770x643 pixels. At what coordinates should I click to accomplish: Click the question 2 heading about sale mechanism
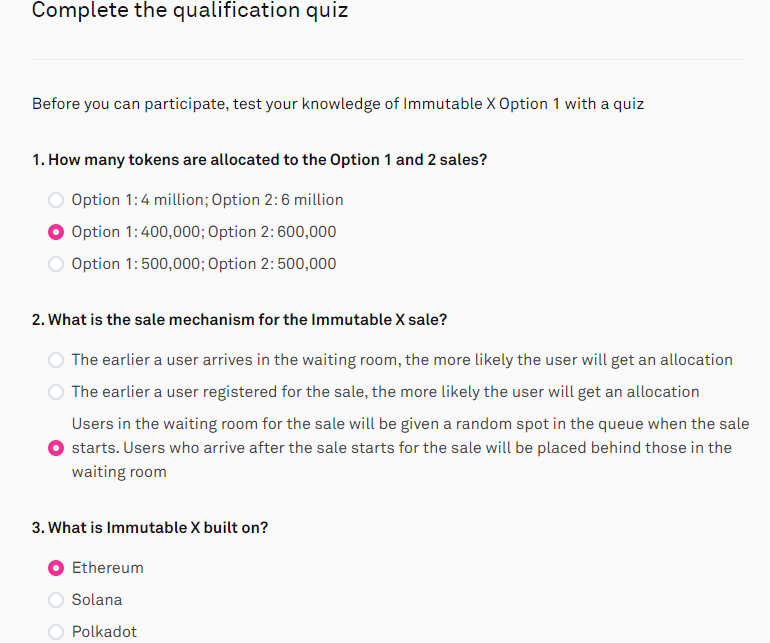[x=240, y=320]
